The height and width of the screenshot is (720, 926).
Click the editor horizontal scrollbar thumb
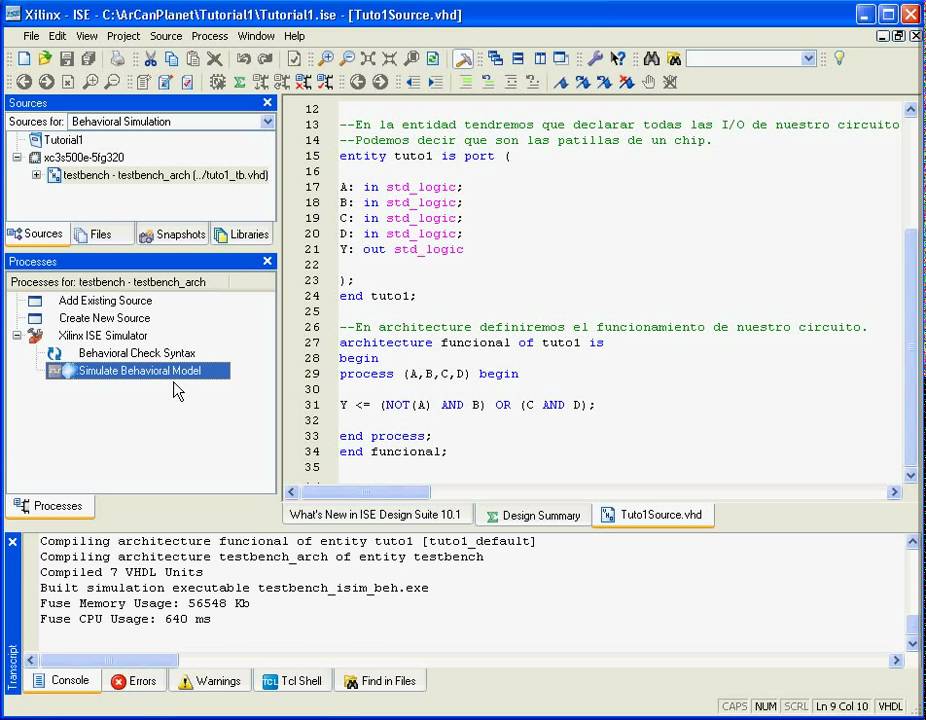point(366,492)
